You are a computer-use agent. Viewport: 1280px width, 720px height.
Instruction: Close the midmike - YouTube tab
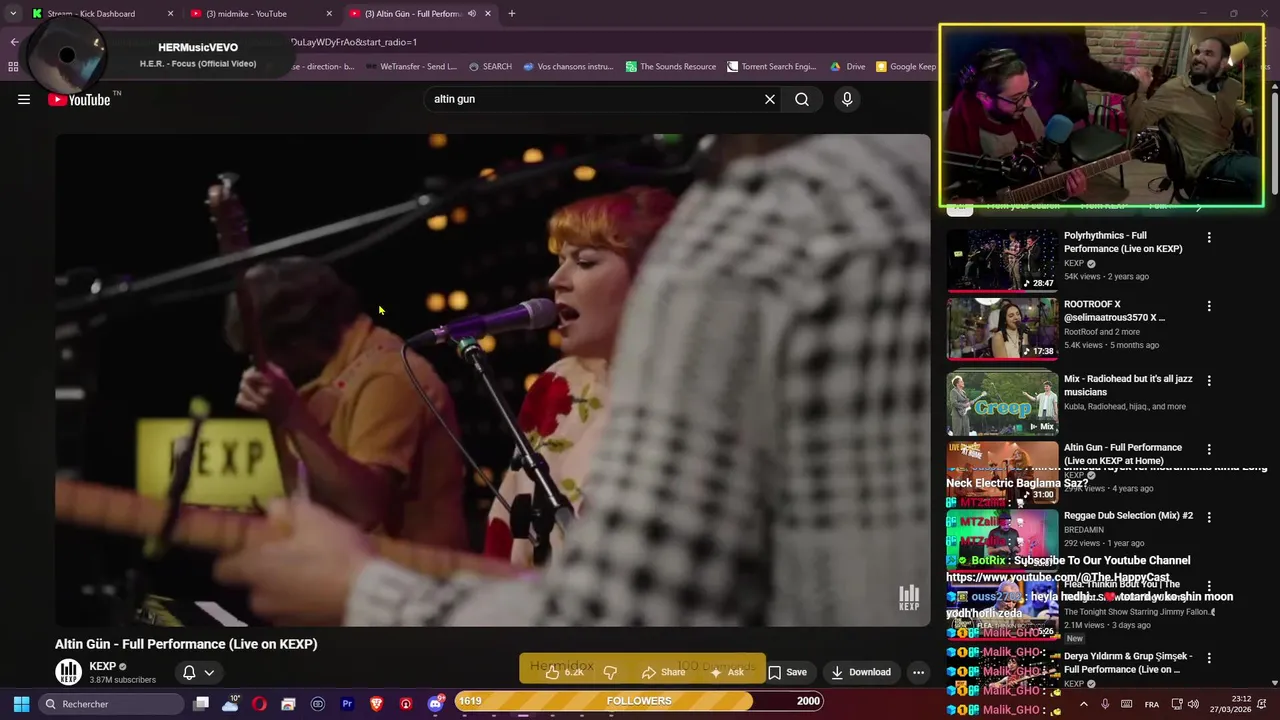(x=329, y=14)
